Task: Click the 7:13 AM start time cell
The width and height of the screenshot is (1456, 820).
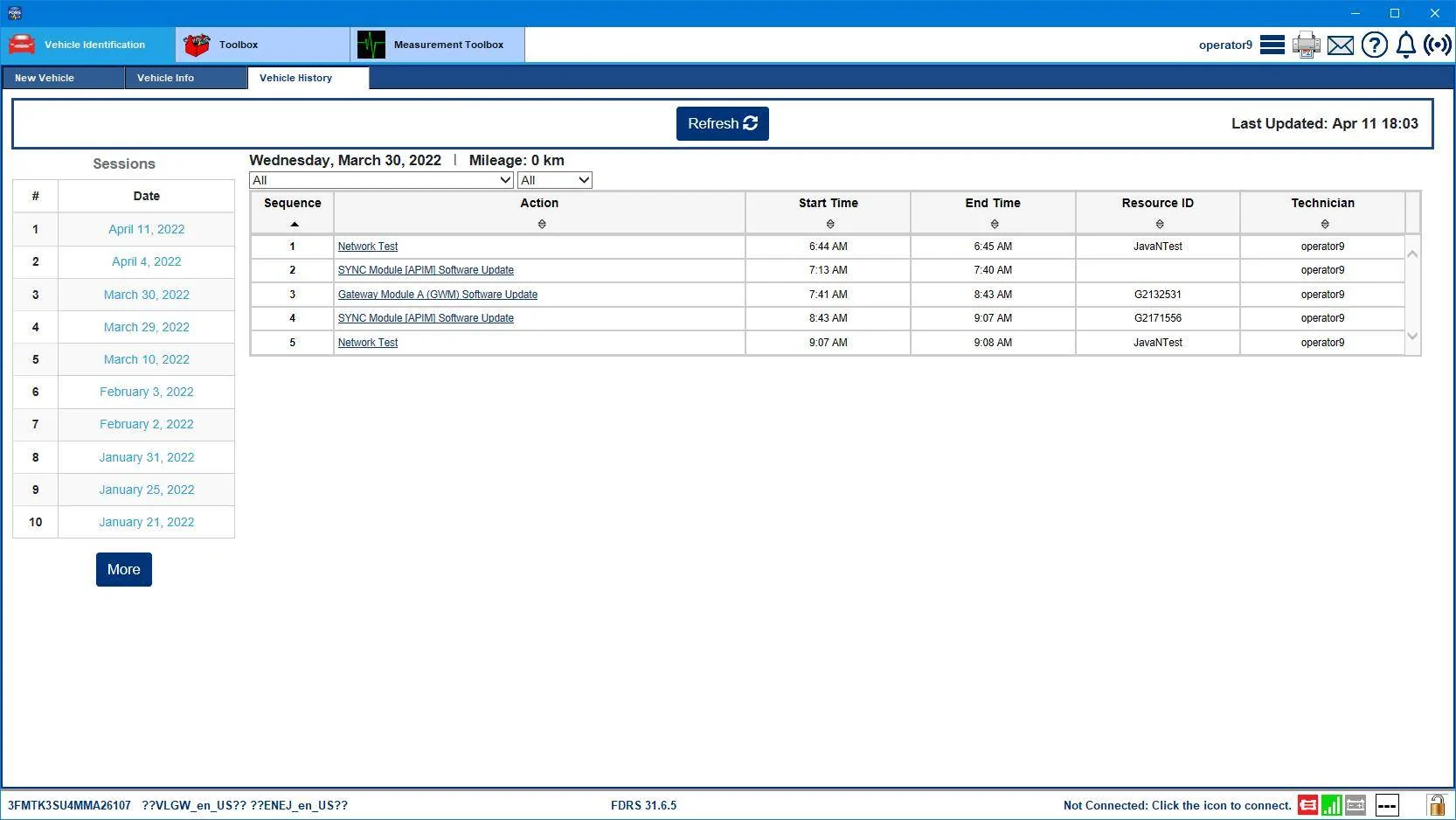Action: point(829,270)
